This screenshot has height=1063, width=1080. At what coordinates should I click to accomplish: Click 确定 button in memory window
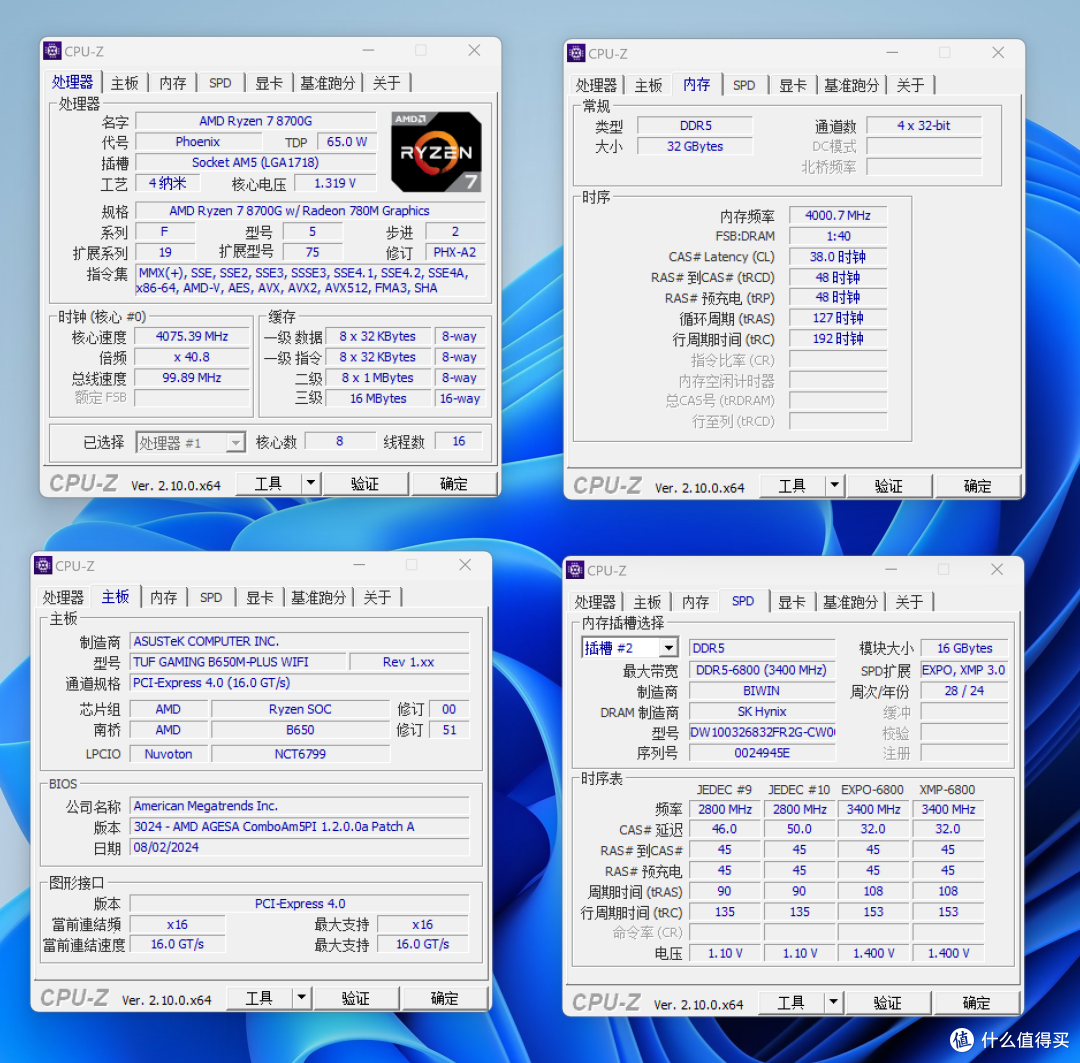977,486
